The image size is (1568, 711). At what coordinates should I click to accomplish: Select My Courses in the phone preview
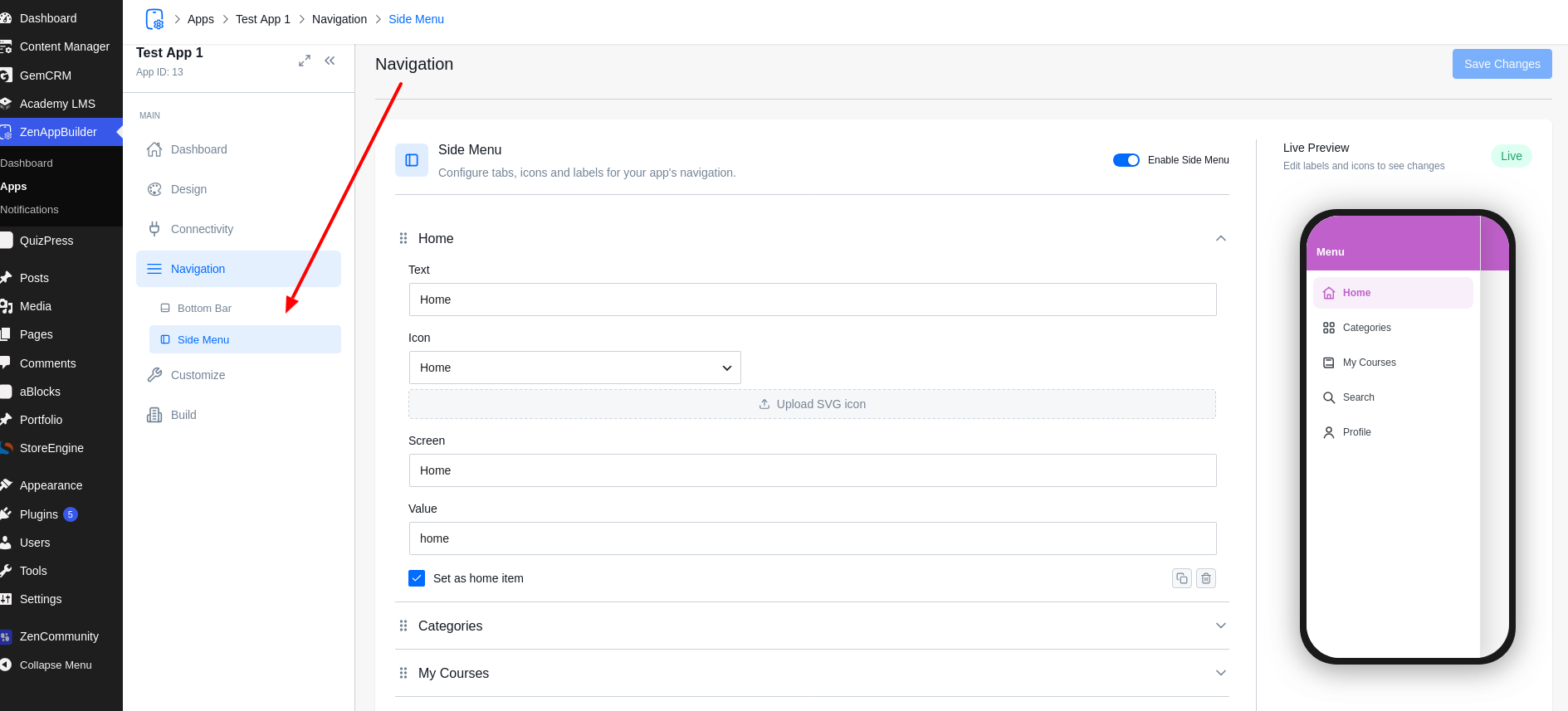click(x=1393, y=363)
